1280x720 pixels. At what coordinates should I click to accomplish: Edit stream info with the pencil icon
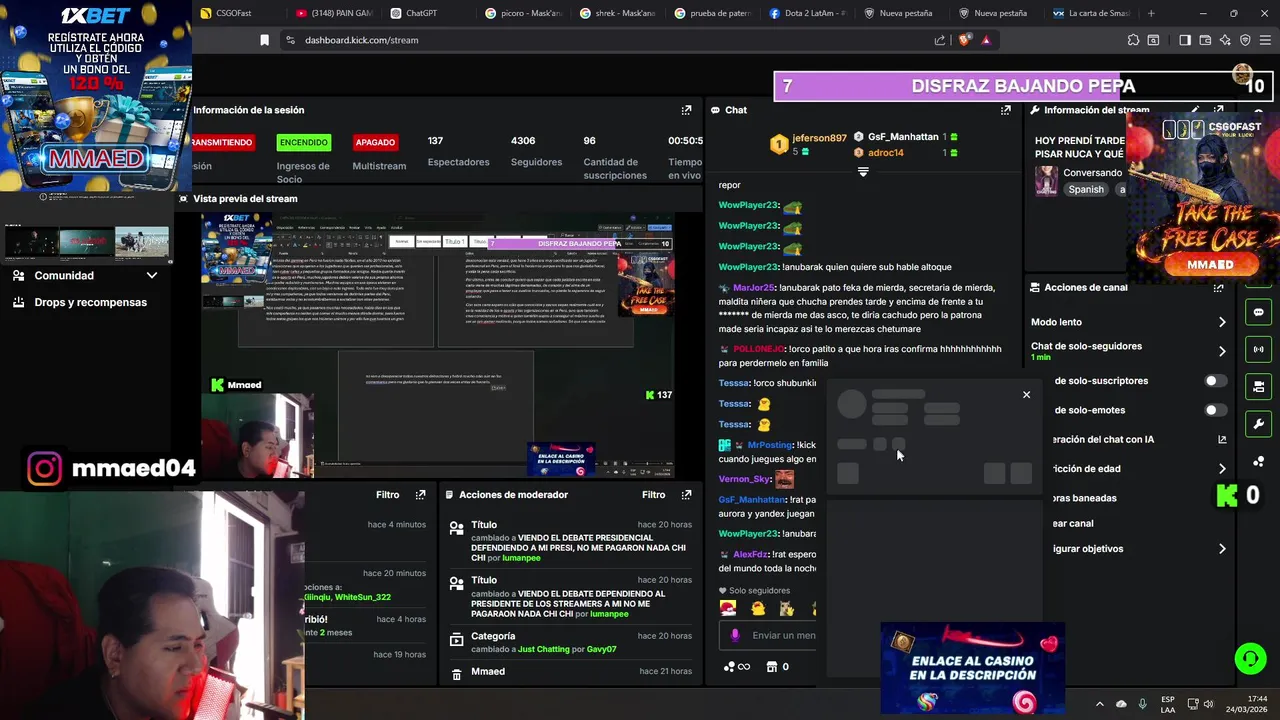tap(1195, 110)
